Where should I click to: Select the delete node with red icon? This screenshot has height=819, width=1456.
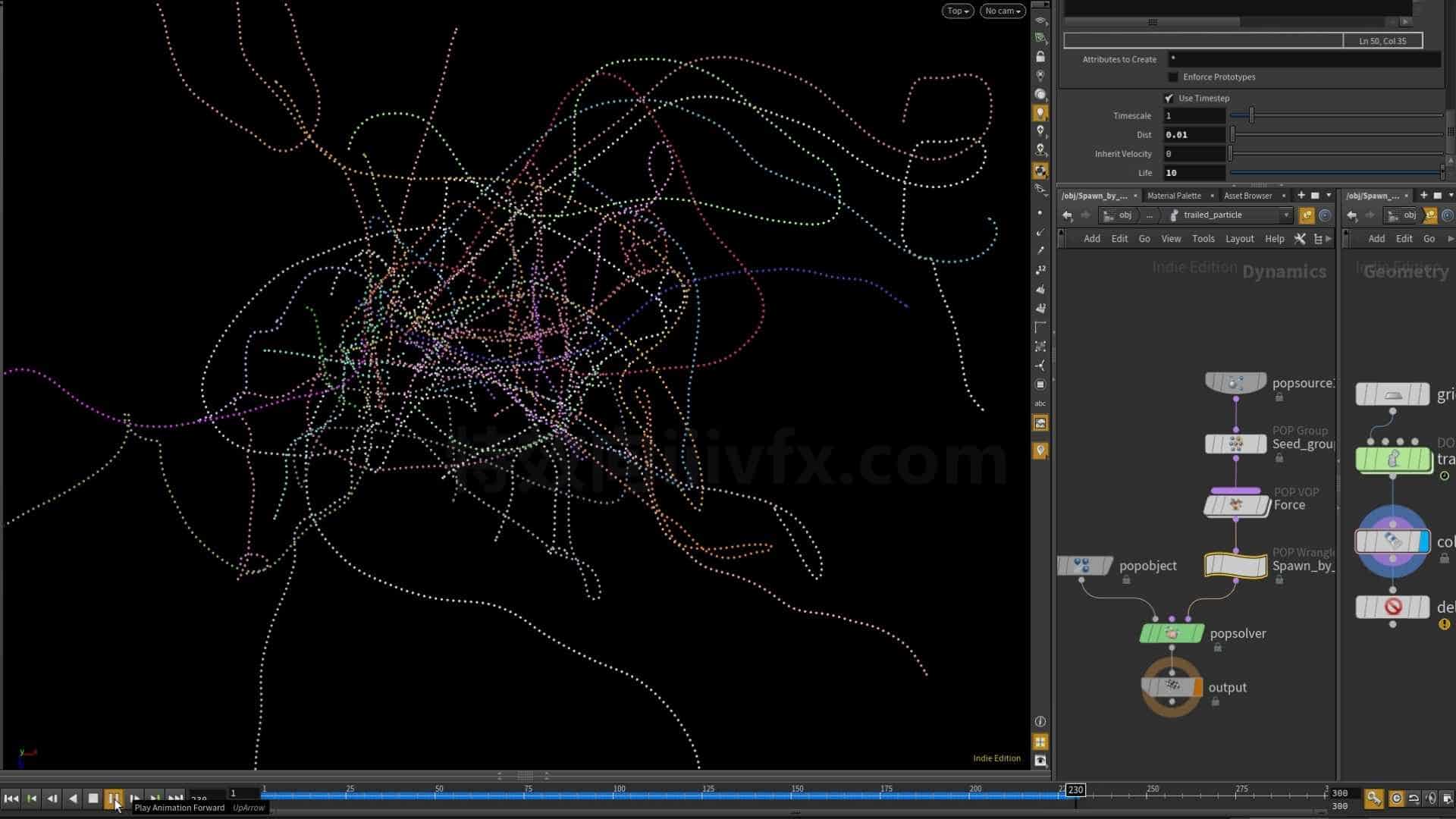coord(1392,607)
